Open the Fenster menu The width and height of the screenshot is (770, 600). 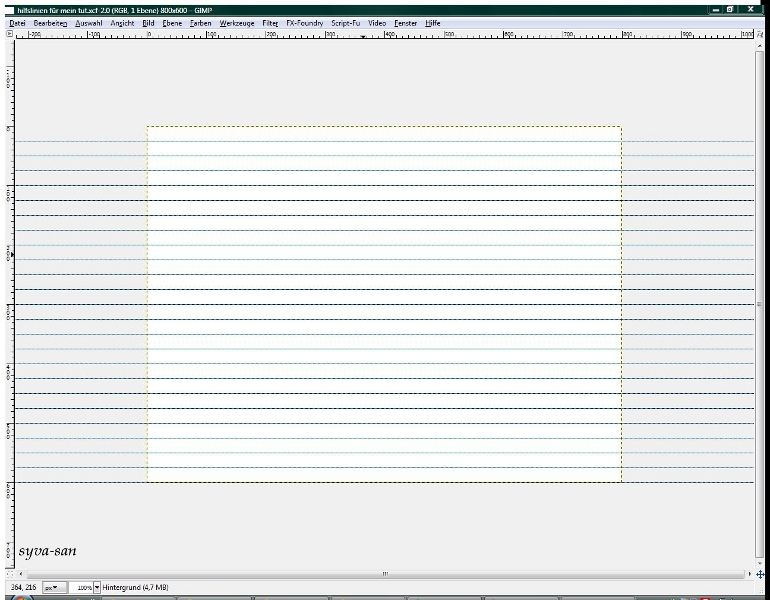point(405,23)
